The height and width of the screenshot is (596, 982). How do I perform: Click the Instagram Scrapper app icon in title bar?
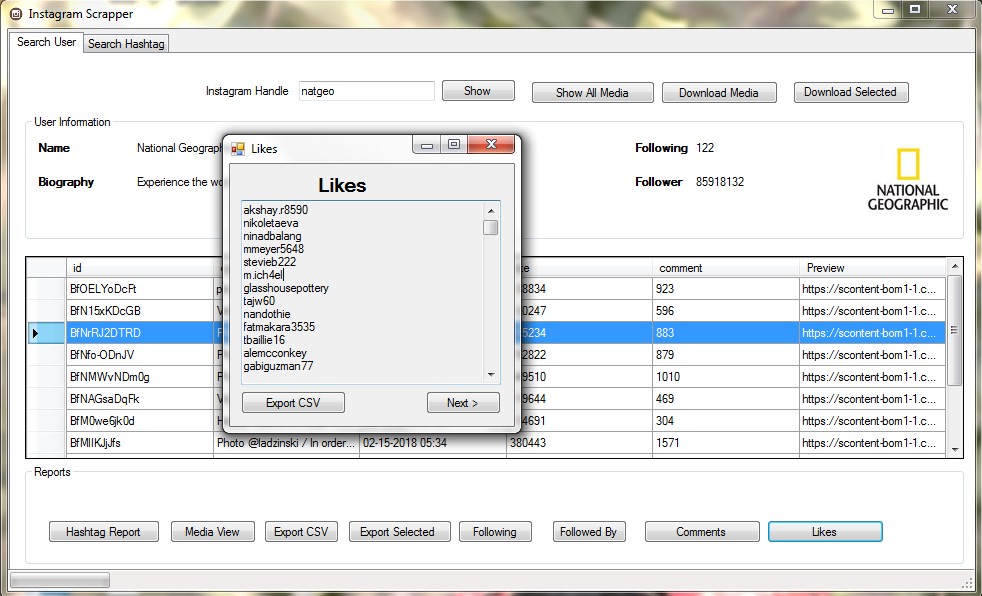tap(16, 14)
